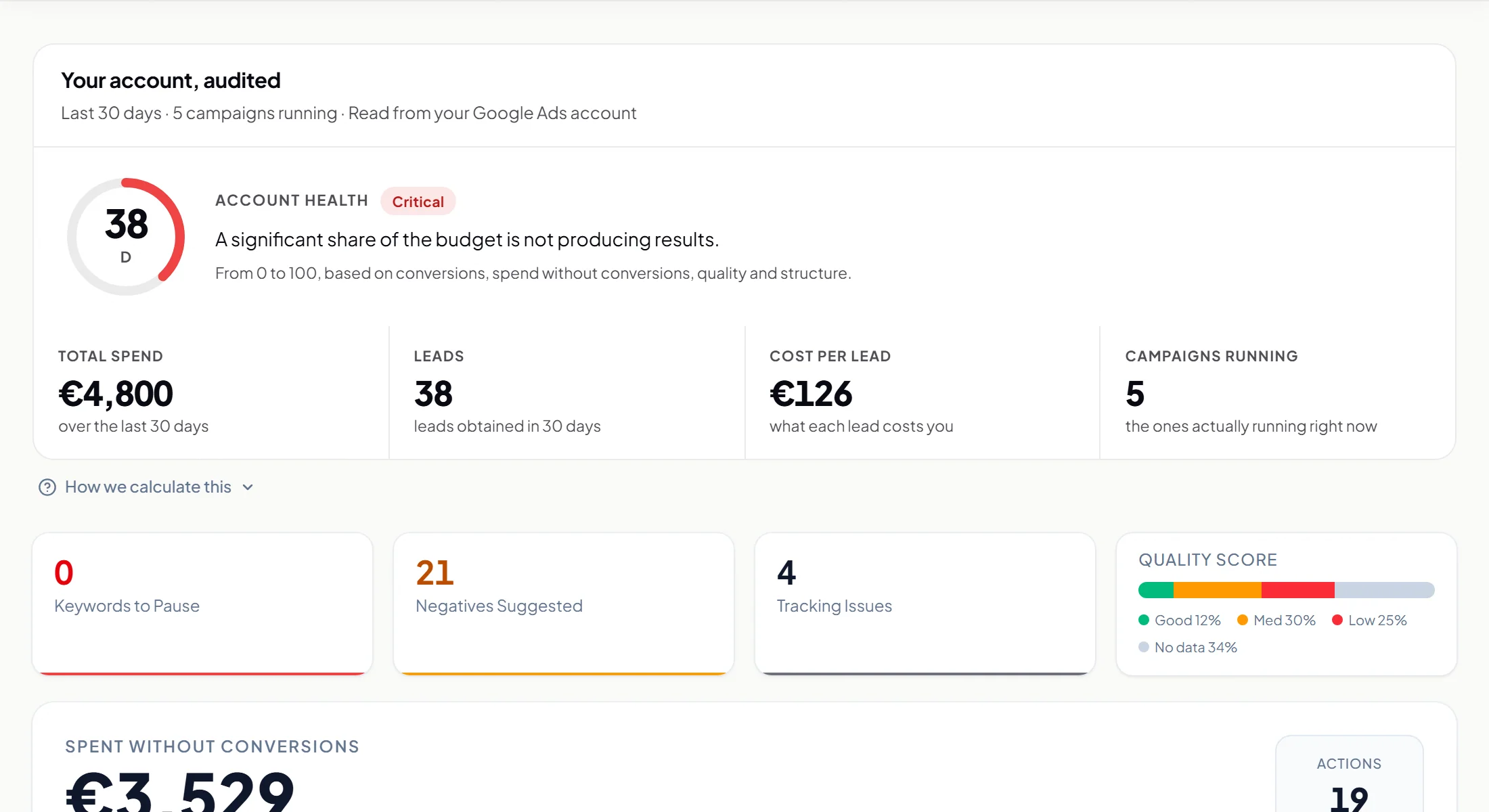Image resolution: width=1489 pixels, height=812 pixels.
Task: Click the 'From 0 to 100' score explanation text
Action: [x=533, y=273]
